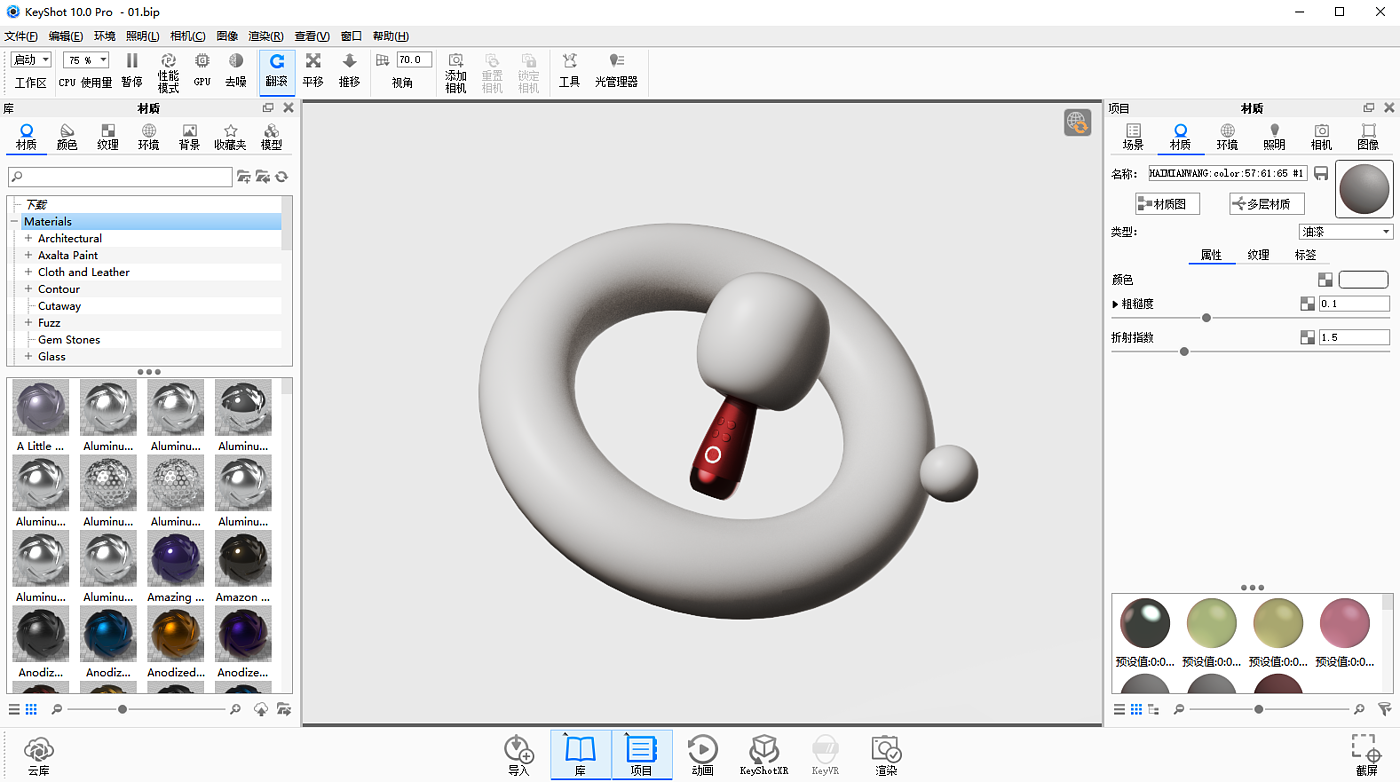Open the Animation (动画) panel

point(702,755)
